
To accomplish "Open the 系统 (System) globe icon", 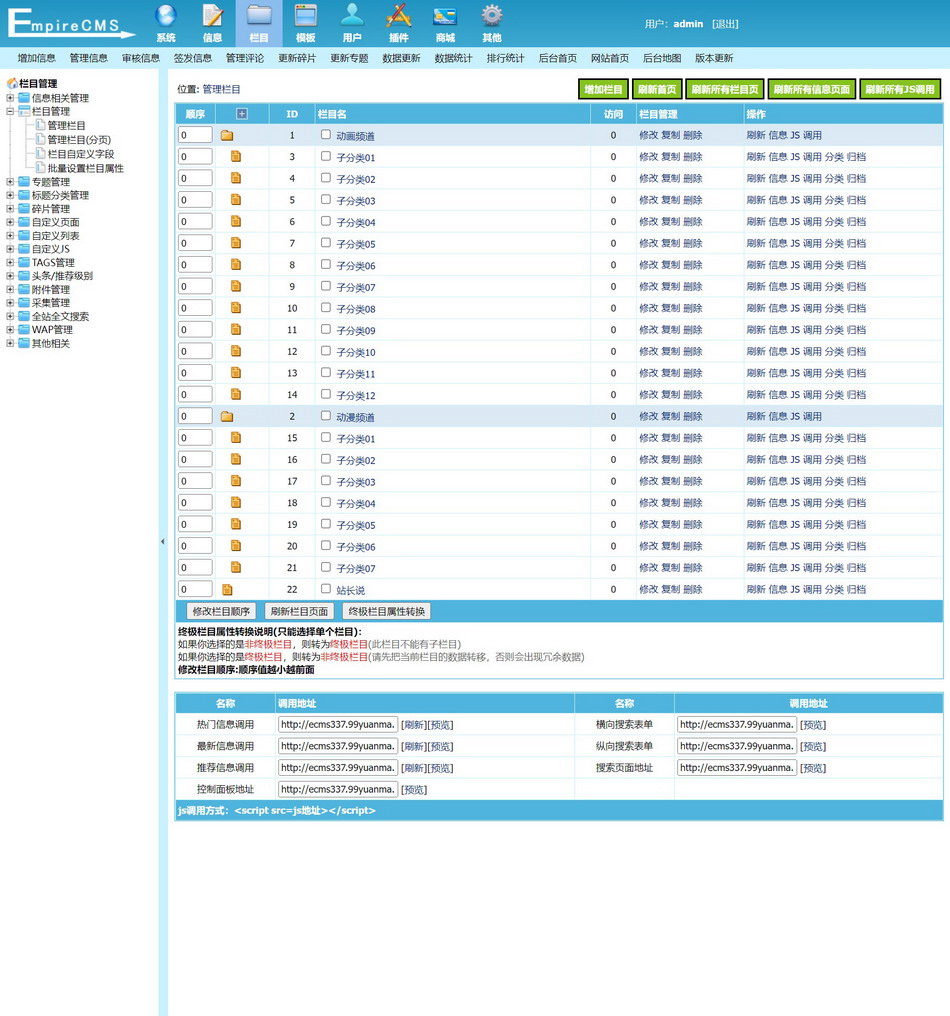I will [x=166, y=15].
